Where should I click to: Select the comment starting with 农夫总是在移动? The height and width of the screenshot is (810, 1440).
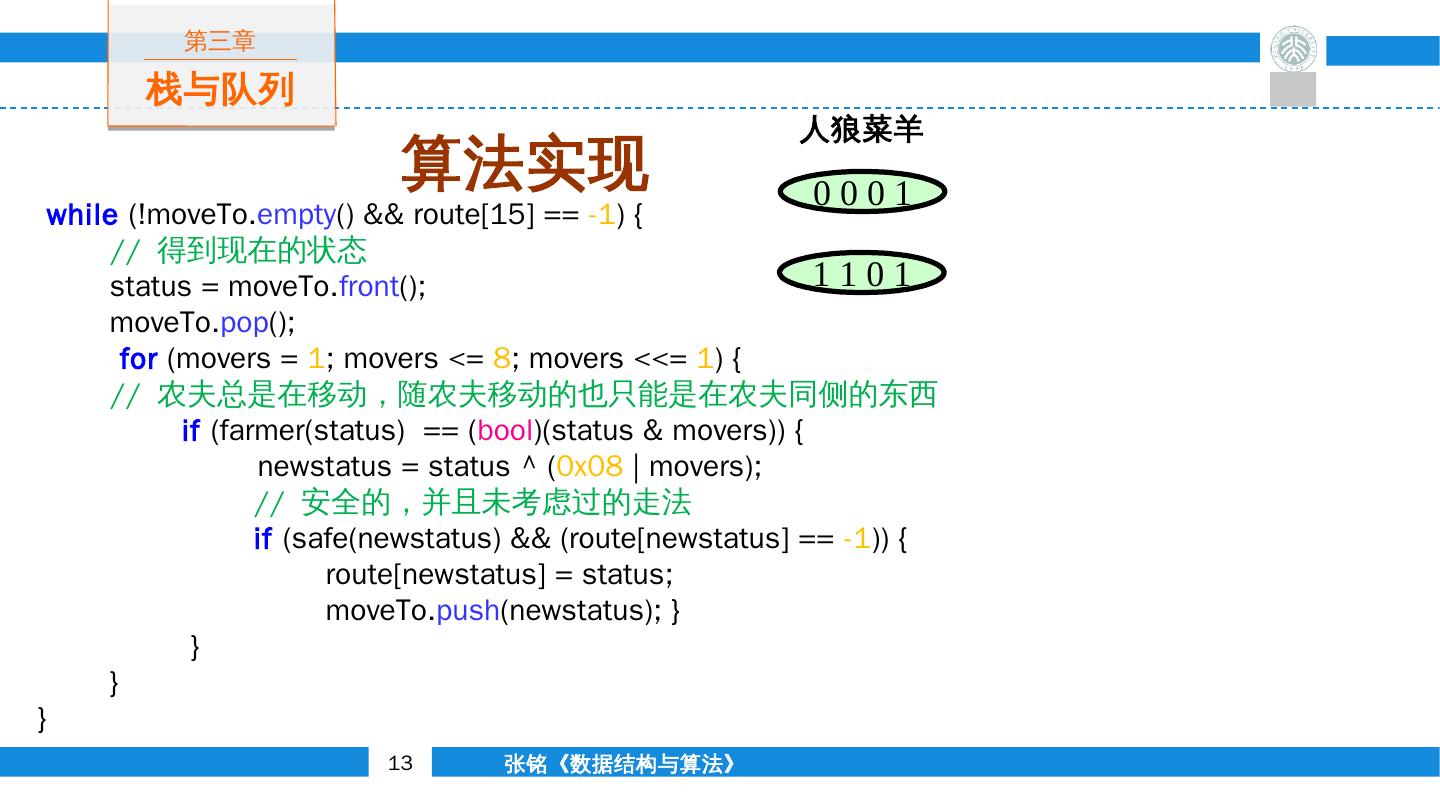pos(523,395)
